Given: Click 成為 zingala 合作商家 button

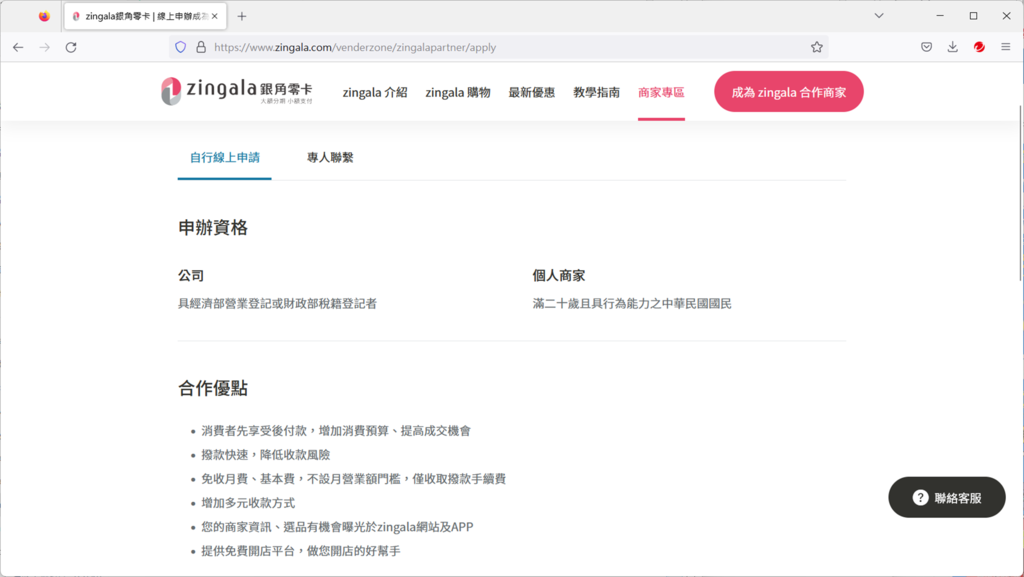Looking at the screenshot, I should coord(789,91).
